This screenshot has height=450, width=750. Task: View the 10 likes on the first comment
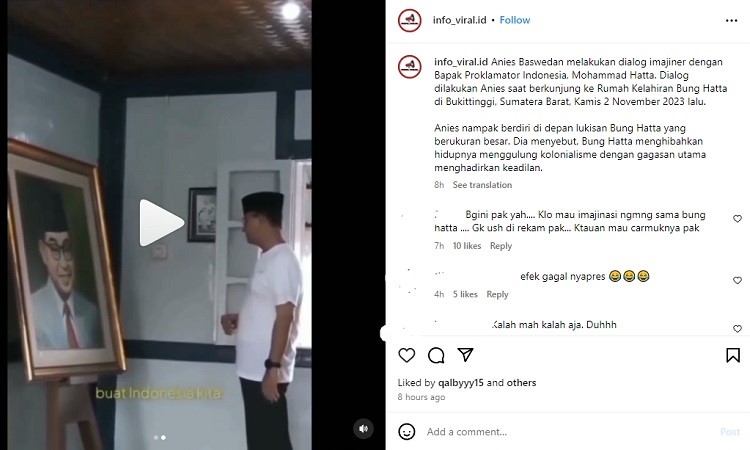(x=467, y=246)
